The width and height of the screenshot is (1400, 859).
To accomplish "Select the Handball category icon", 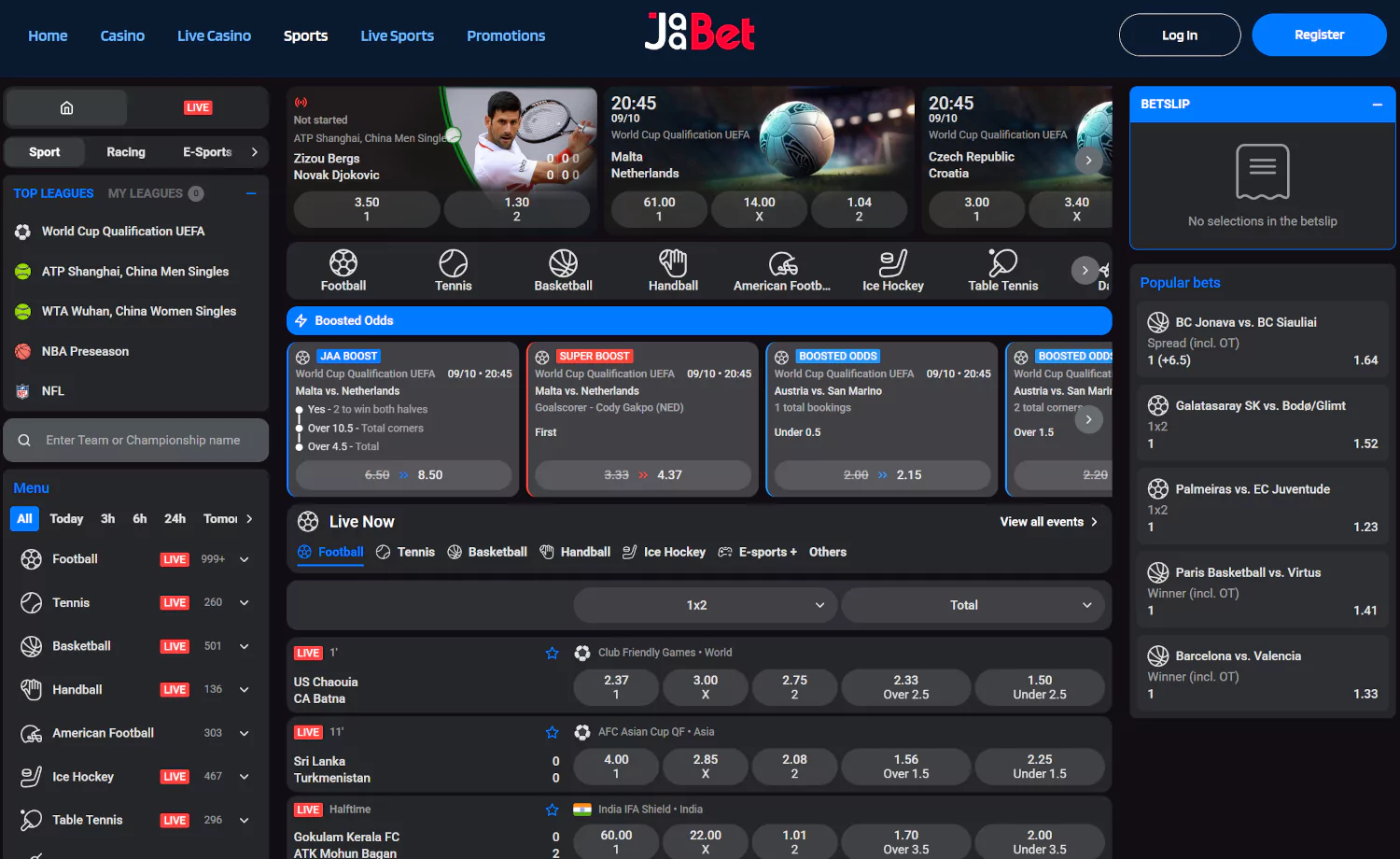I will pos(673,271).
